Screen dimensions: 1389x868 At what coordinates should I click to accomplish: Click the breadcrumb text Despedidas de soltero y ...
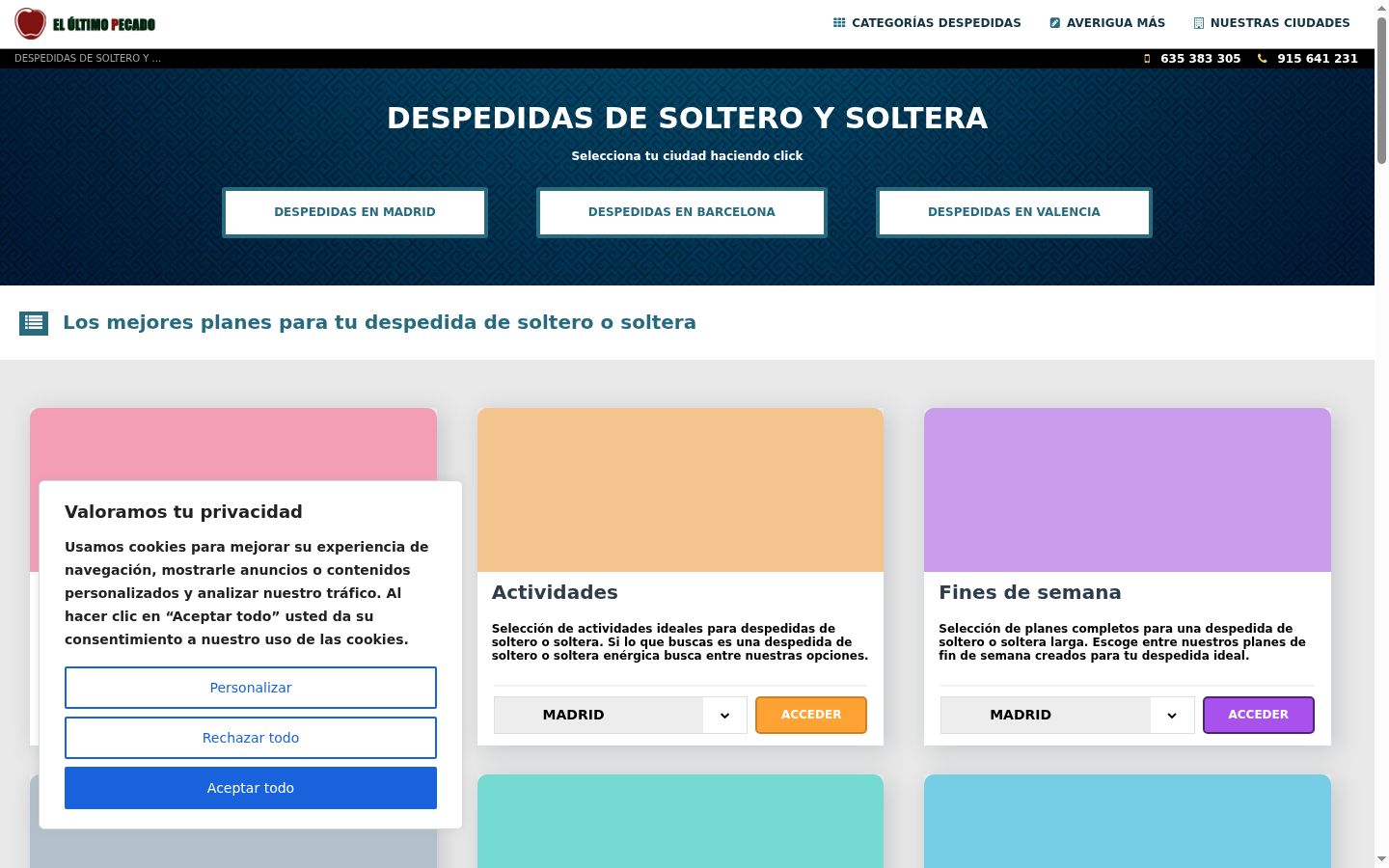point(88,59)
